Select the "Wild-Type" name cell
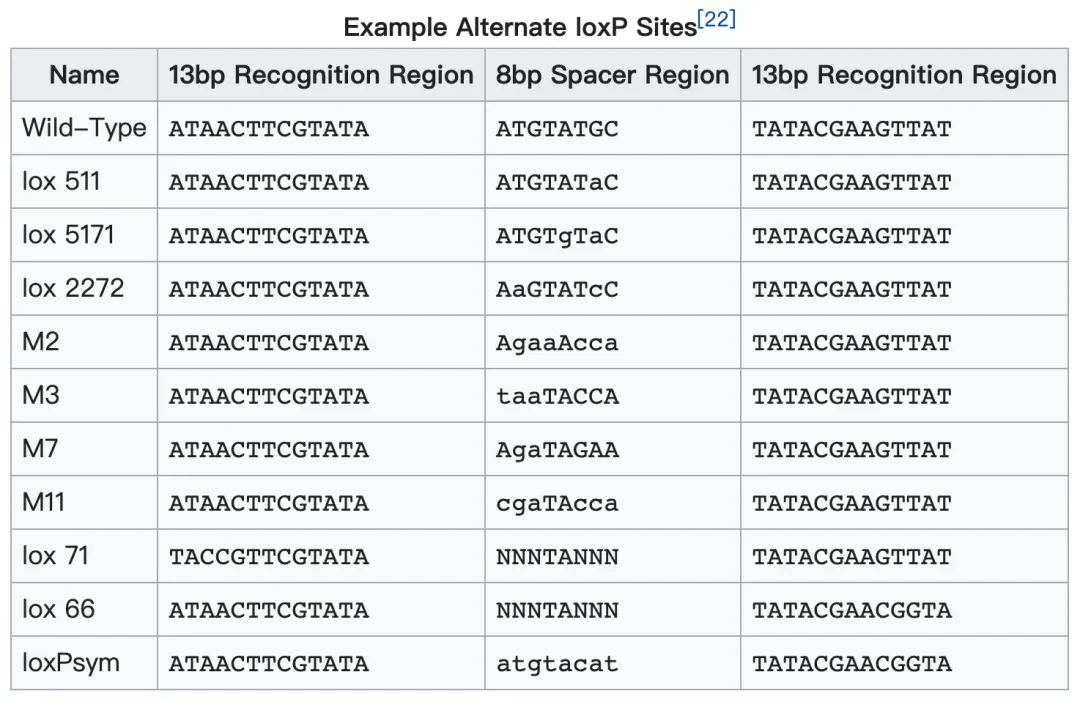The image size is (1080, 702). tap(84, 128)
